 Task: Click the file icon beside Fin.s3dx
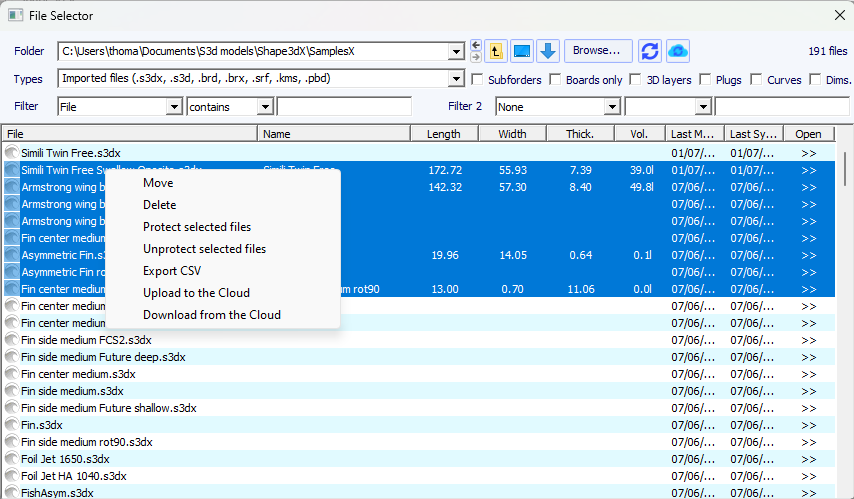pos(12,425)
